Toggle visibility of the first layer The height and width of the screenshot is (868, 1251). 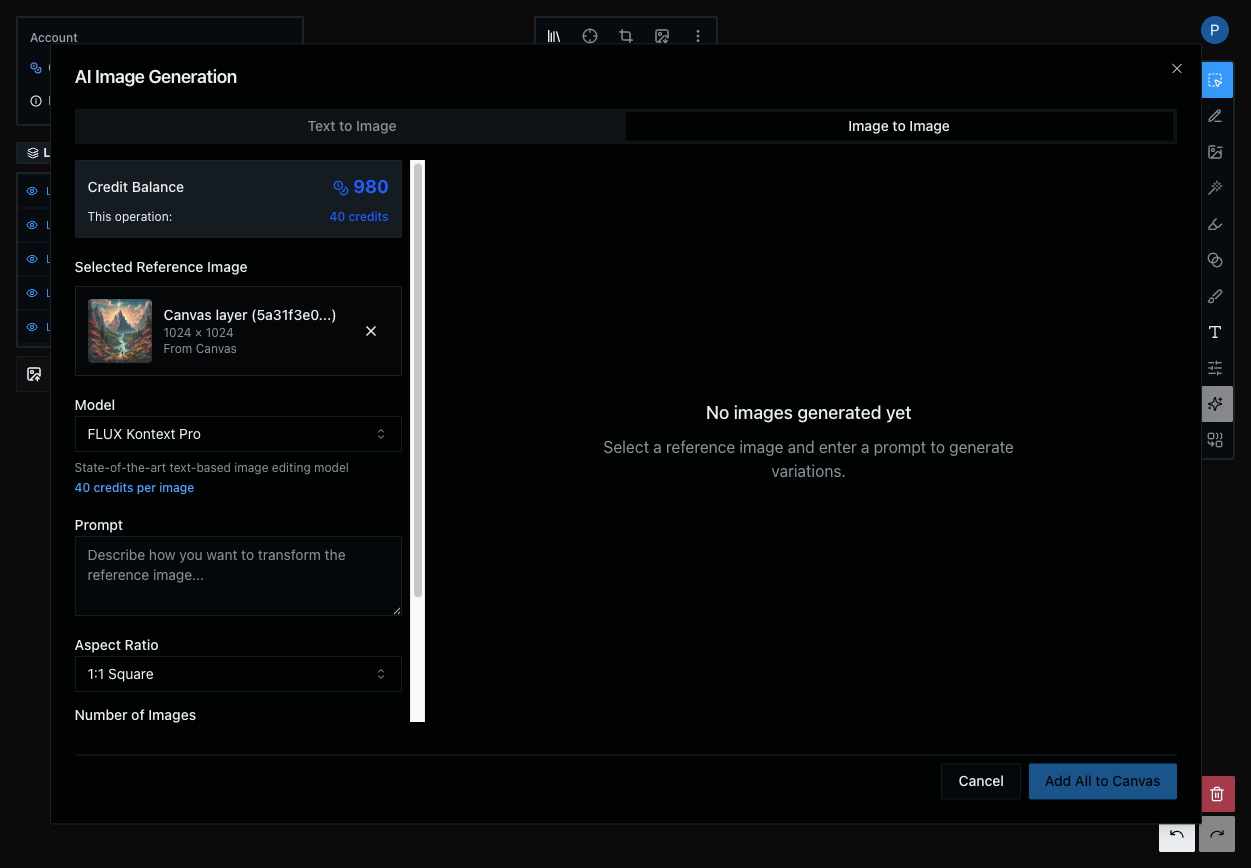(x=32, y=191)
